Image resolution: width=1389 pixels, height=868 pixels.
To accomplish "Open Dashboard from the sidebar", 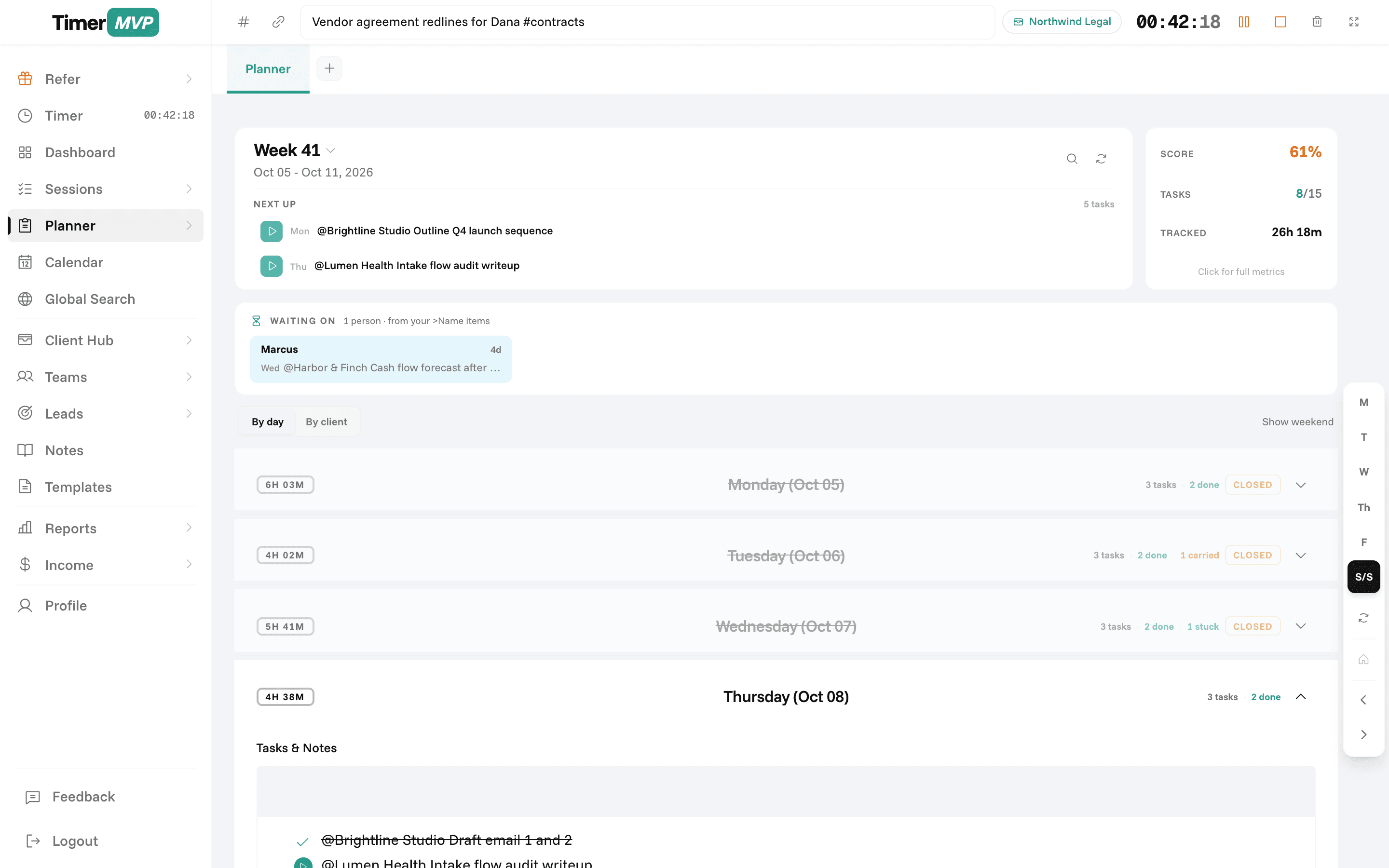I will tap(106, 152).
